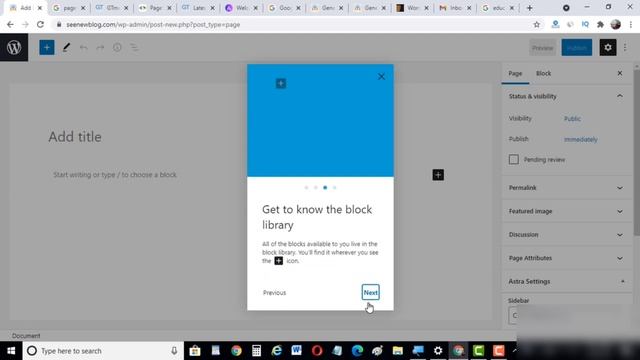Click the Start writing paragraph placeholder

click(x=115, y=175)
